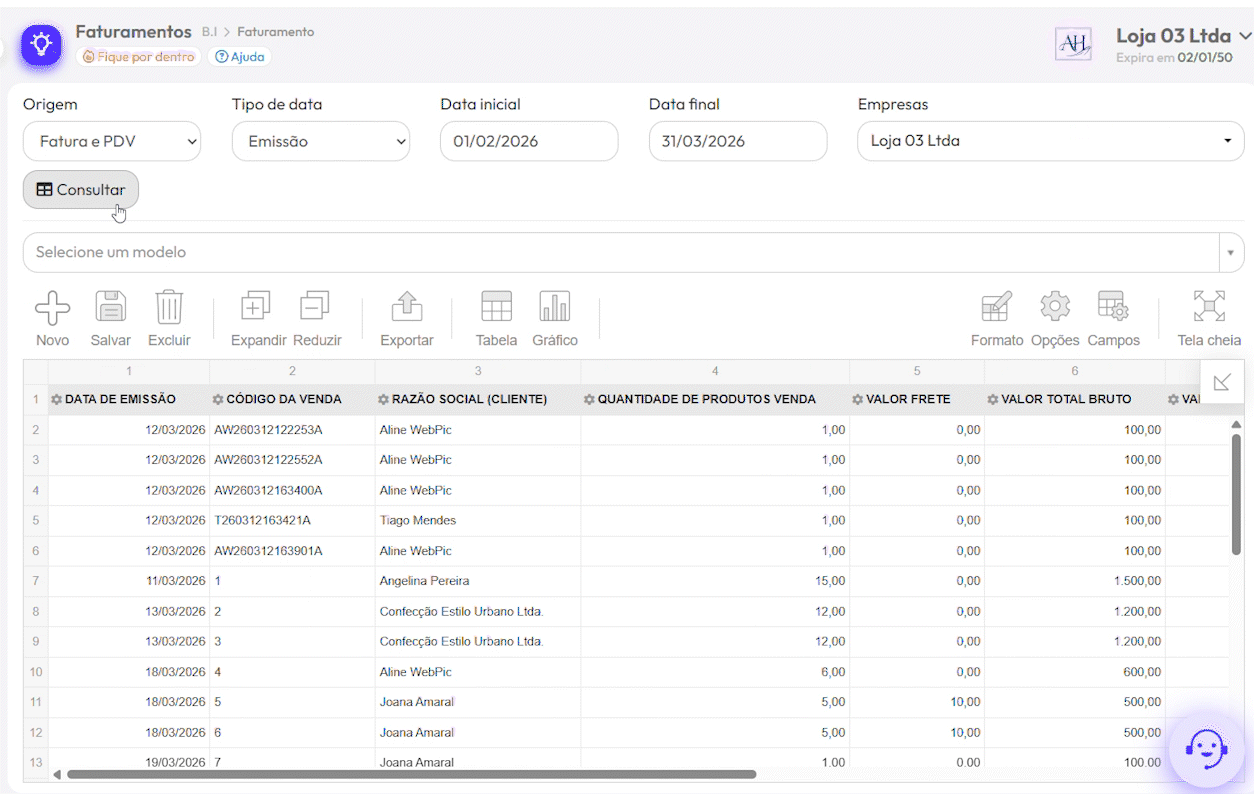Click the Exportar upload icon
This screenshot has height=794, width=1254.
tap(406, 308)
